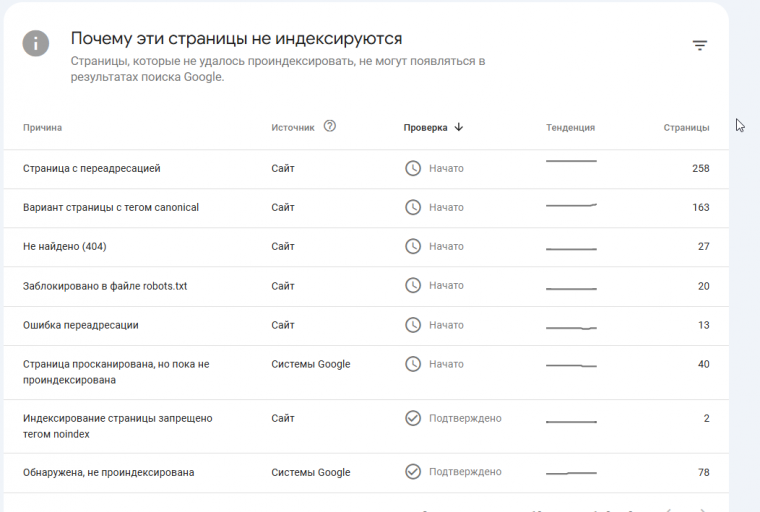Click page count 78
This screenshot has height=512, width=760.
[703, 472]
